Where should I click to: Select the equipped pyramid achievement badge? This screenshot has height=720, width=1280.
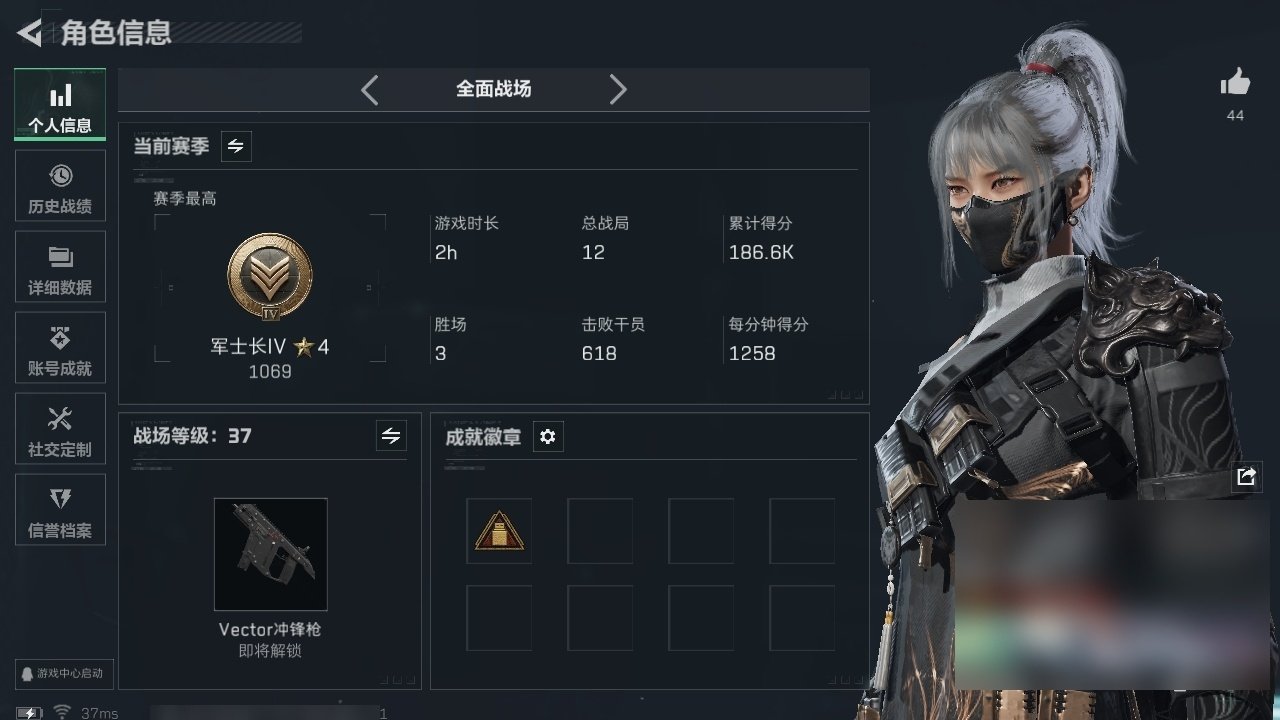(x=499, y=531)
